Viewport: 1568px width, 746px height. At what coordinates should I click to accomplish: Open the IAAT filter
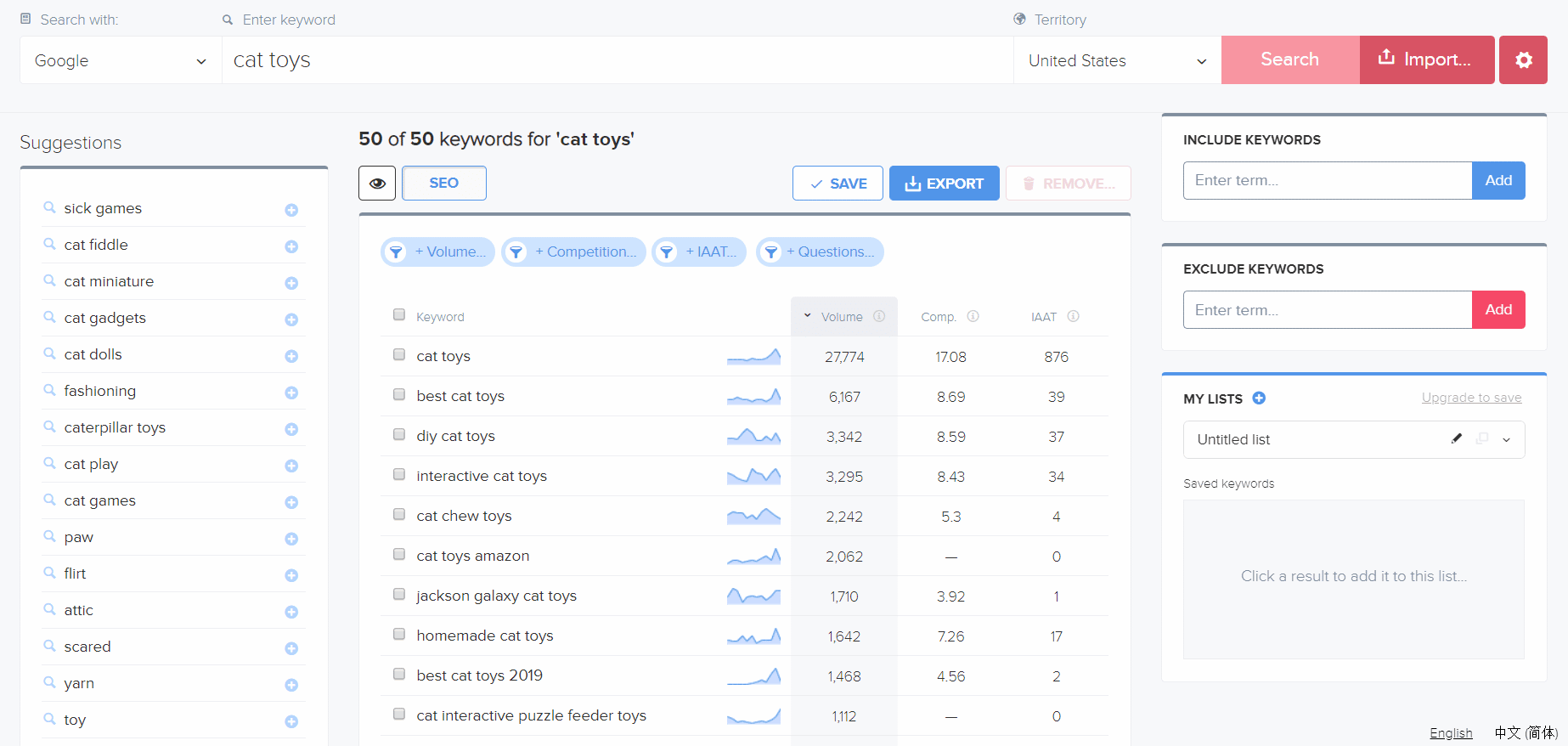click(x=699, y=251)
